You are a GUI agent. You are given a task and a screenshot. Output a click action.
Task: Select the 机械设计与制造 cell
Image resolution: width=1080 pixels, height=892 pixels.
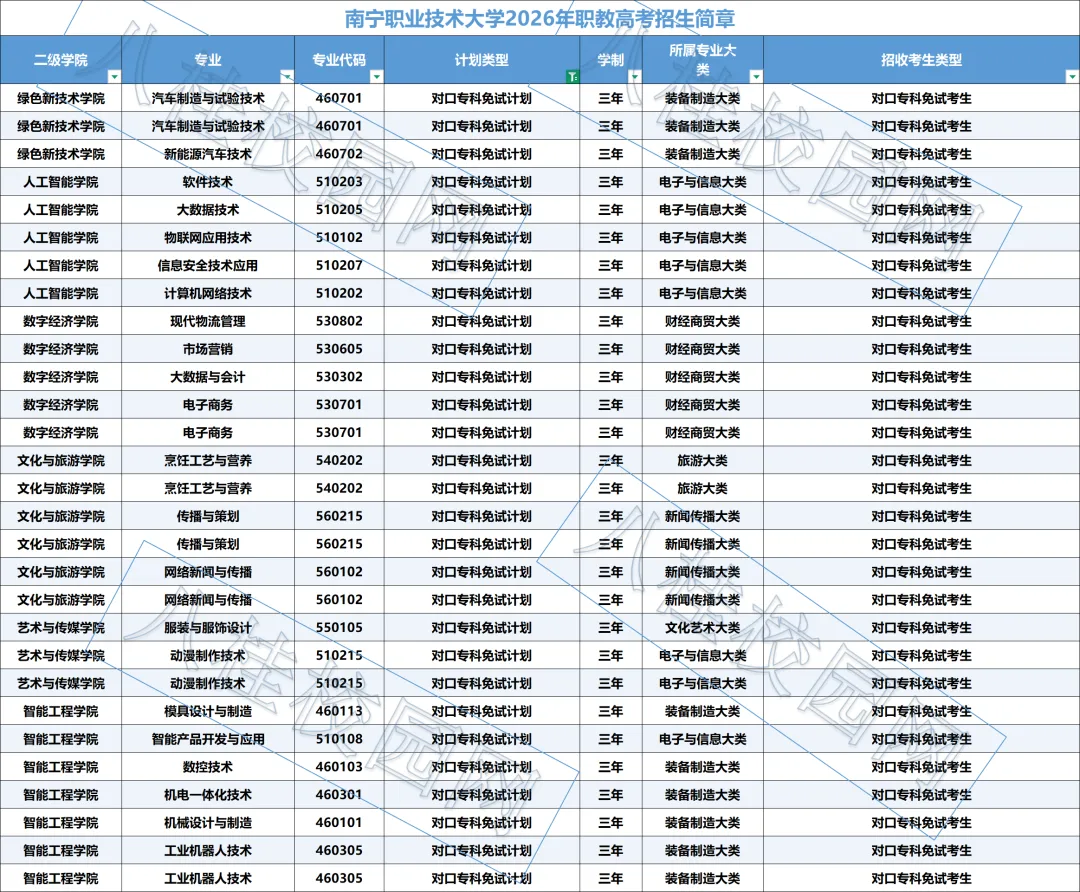(208, 823)
